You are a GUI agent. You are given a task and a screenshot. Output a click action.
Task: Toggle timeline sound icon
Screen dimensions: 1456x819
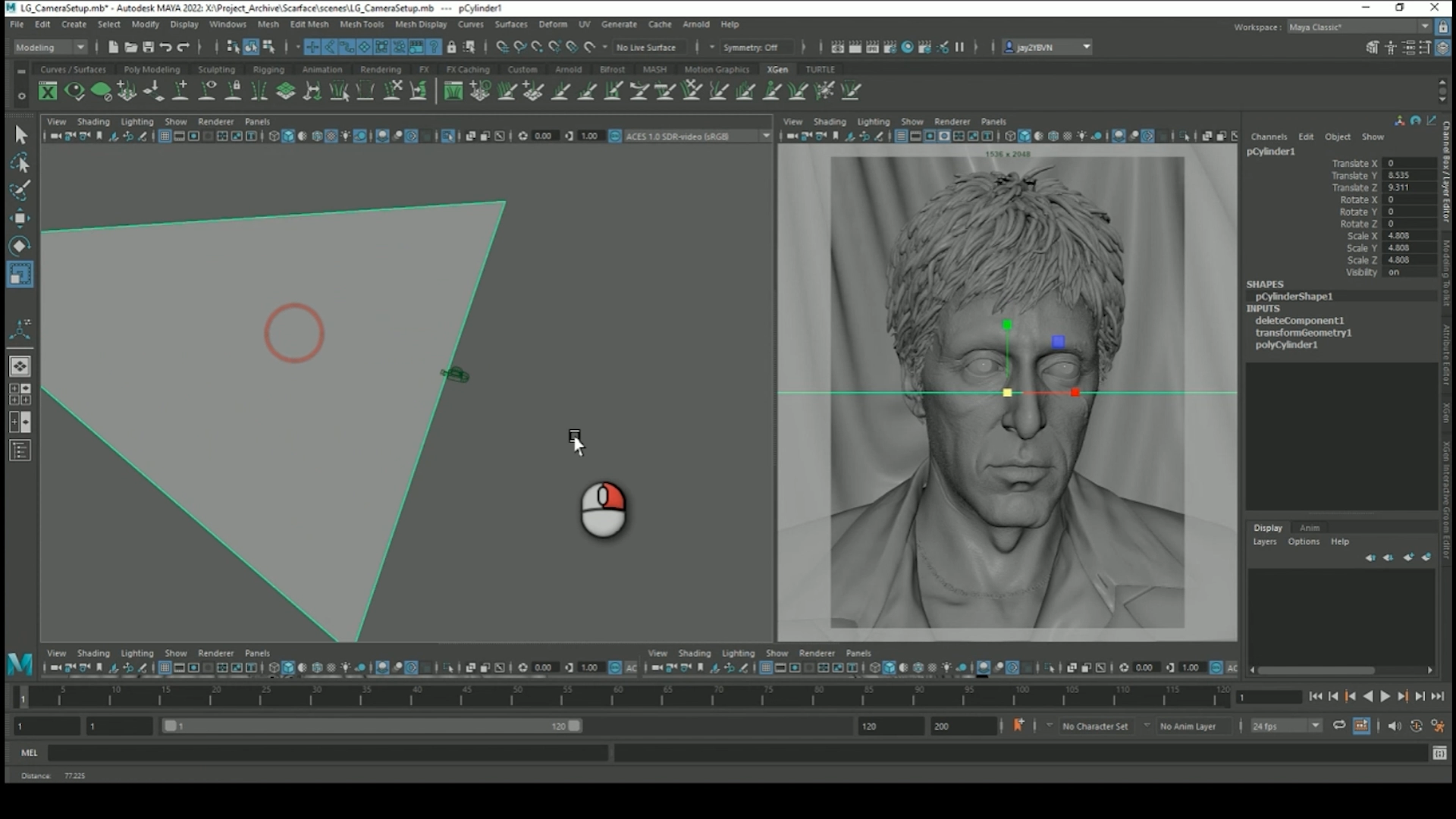point(1394,726)
